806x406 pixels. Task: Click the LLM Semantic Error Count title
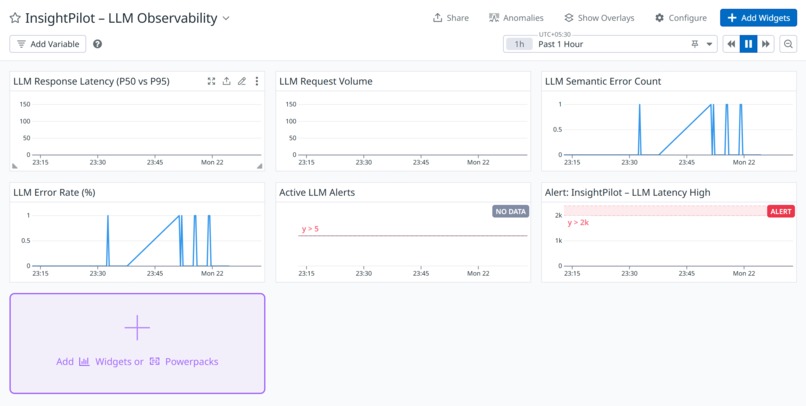click(x=603, y=81)
